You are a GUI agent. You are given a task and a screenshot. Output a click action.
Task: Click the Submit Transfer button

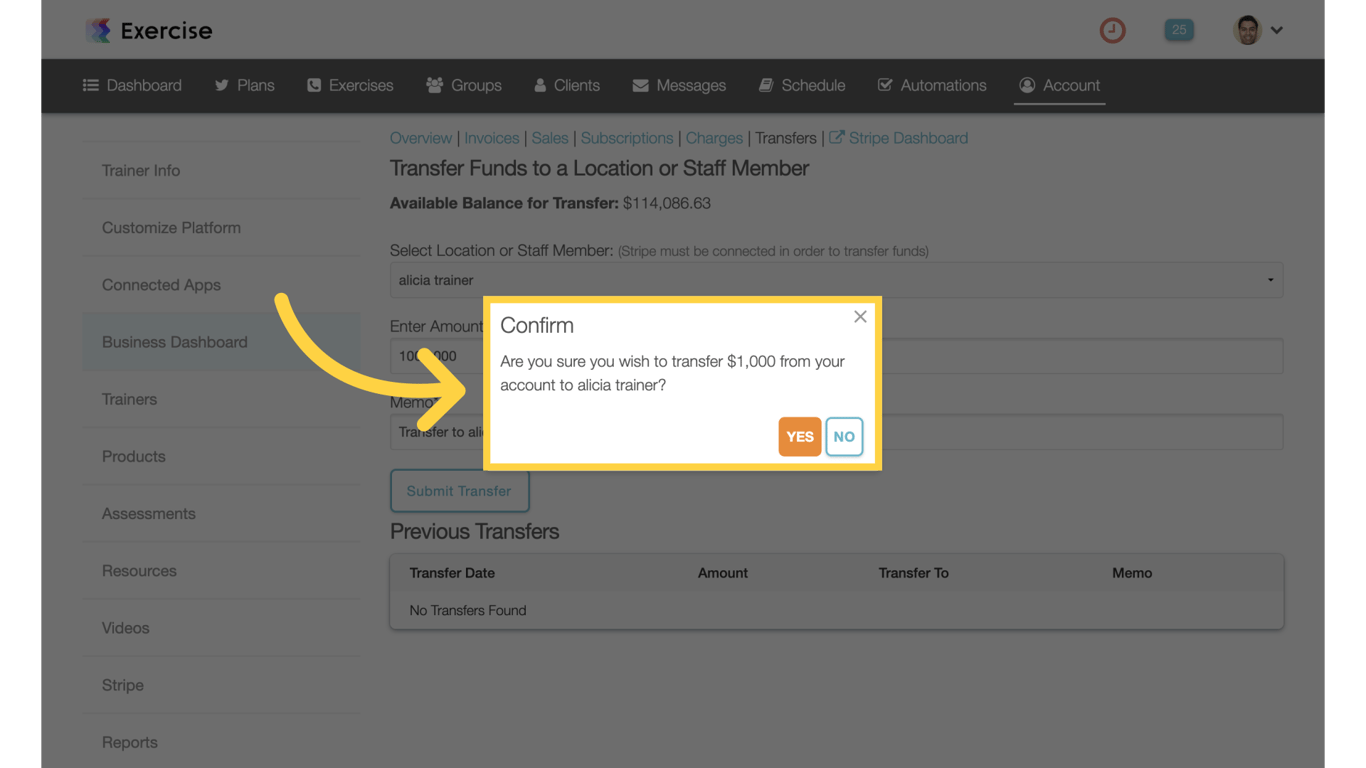pyautogui.click(x=459, y=491)
